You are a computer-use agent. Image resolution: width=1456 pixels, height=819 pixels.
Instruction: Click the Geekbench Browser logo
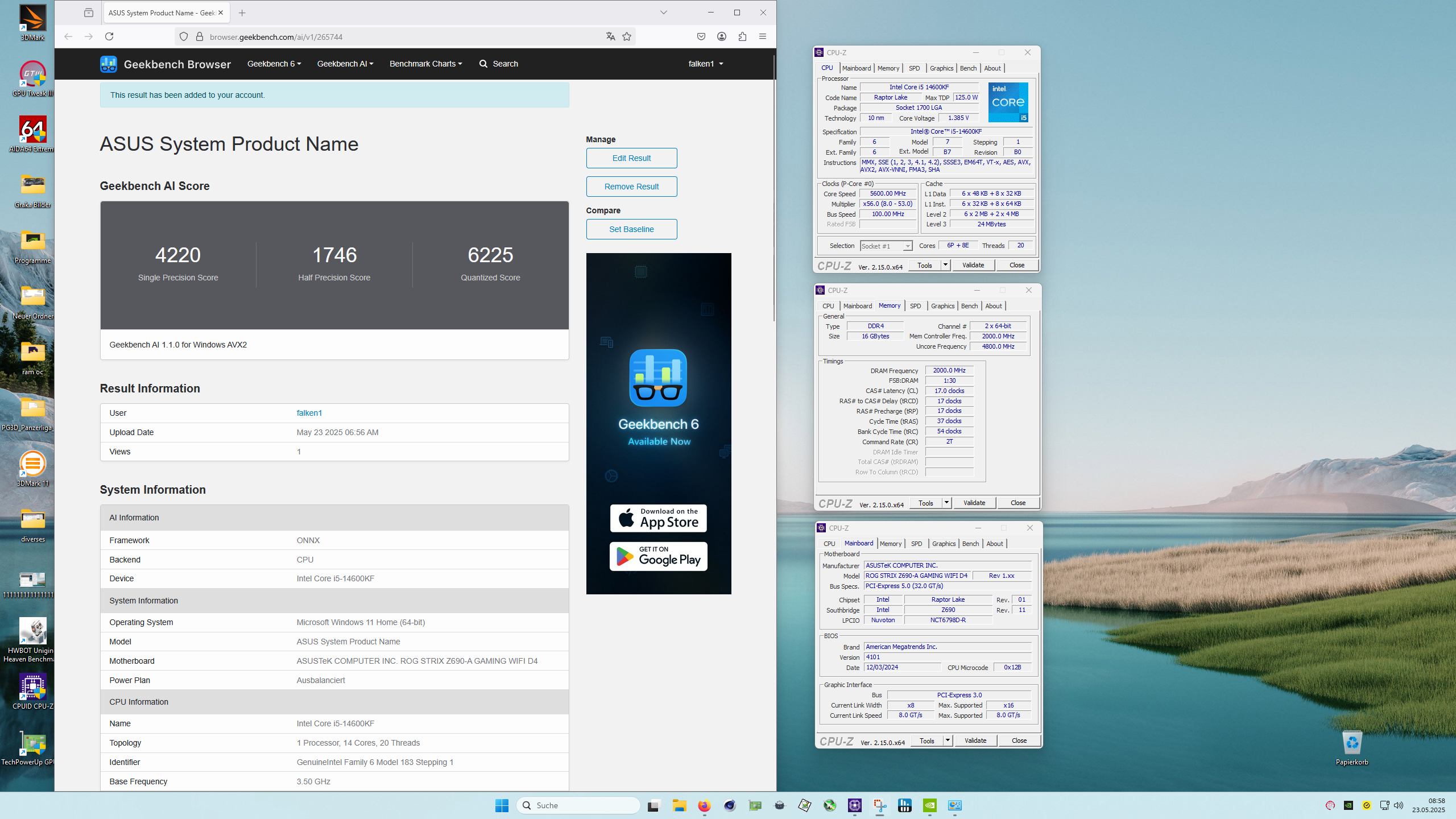pos(166,64)
